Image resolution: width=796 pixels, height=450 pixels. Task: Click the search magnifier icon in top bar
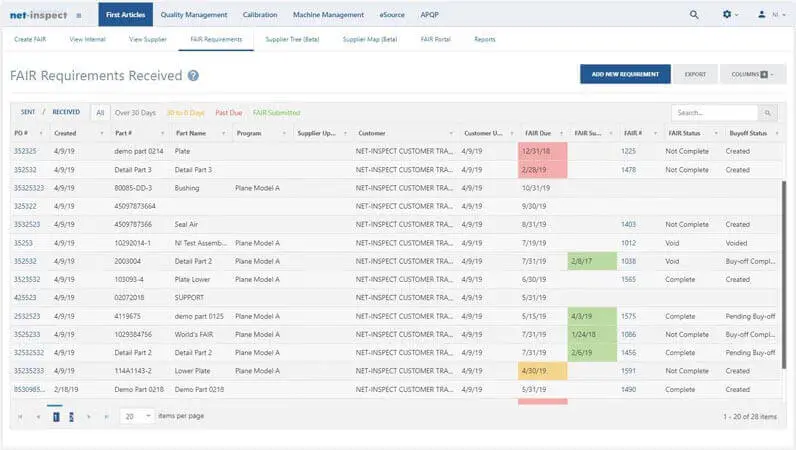pos(694,15)
